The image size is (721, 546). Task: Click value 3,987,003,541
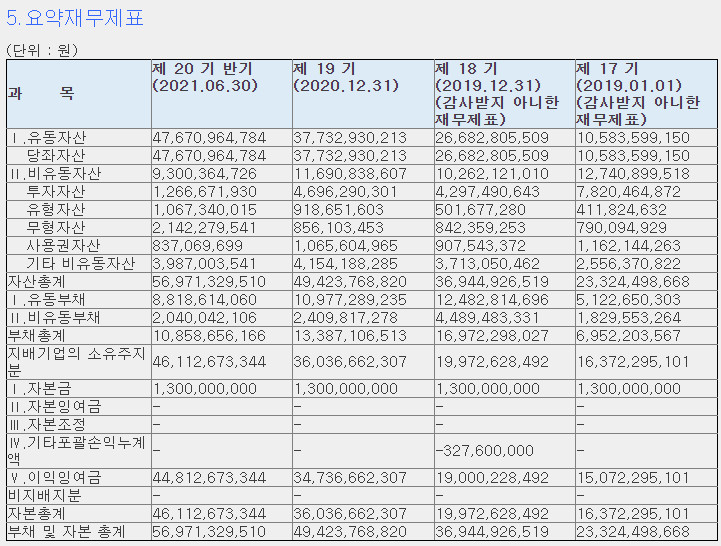205,264
